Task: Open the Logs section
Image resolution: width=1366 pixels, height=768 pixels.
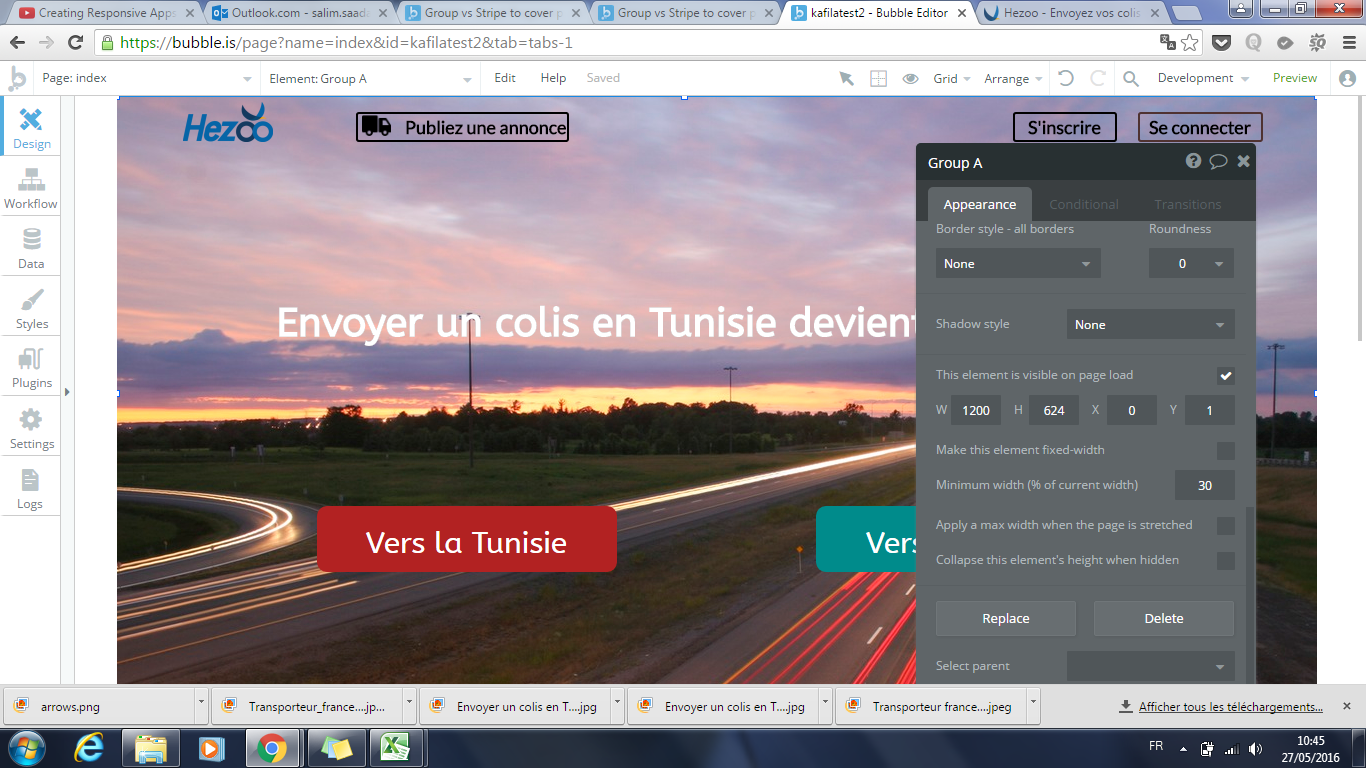Action: tap(31, 488)
